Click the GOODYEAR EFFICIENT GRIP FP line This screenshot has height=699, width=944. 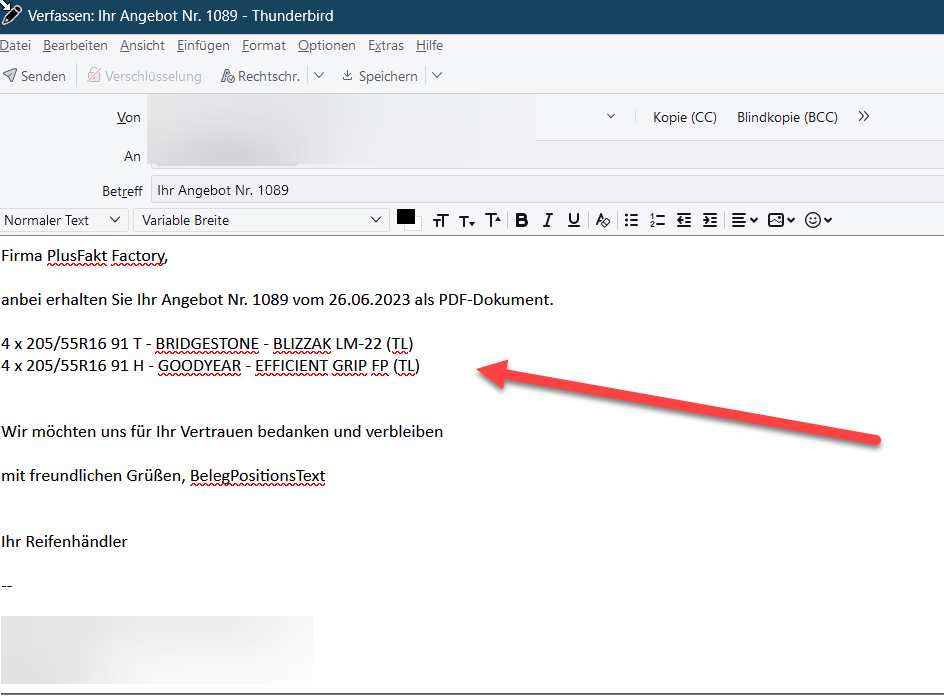tap(210, 366)
